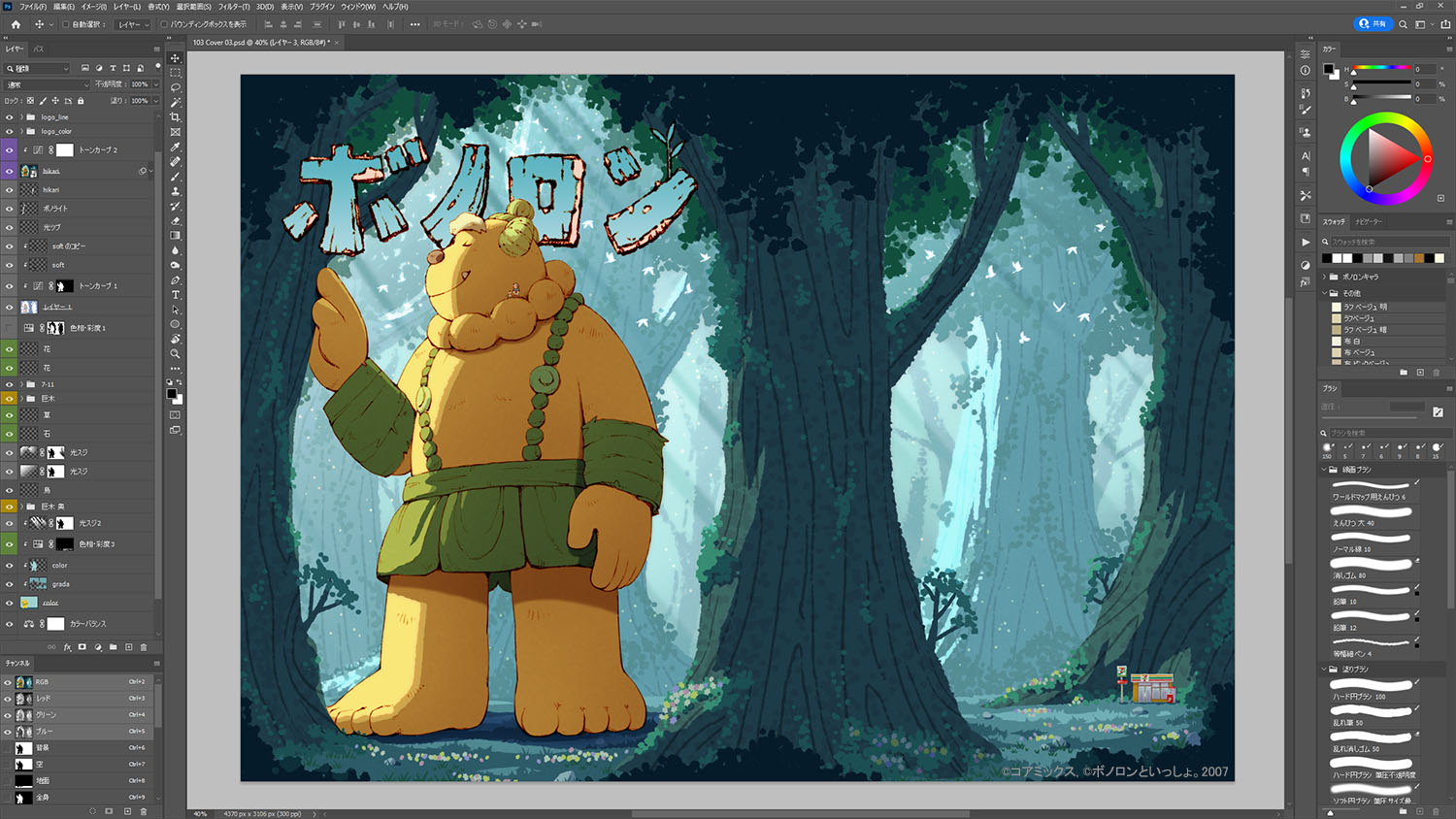Viewport: 1456px width, 819px height.
Task: Hide the ボノライト layer
Action: (x=10, y=209)
